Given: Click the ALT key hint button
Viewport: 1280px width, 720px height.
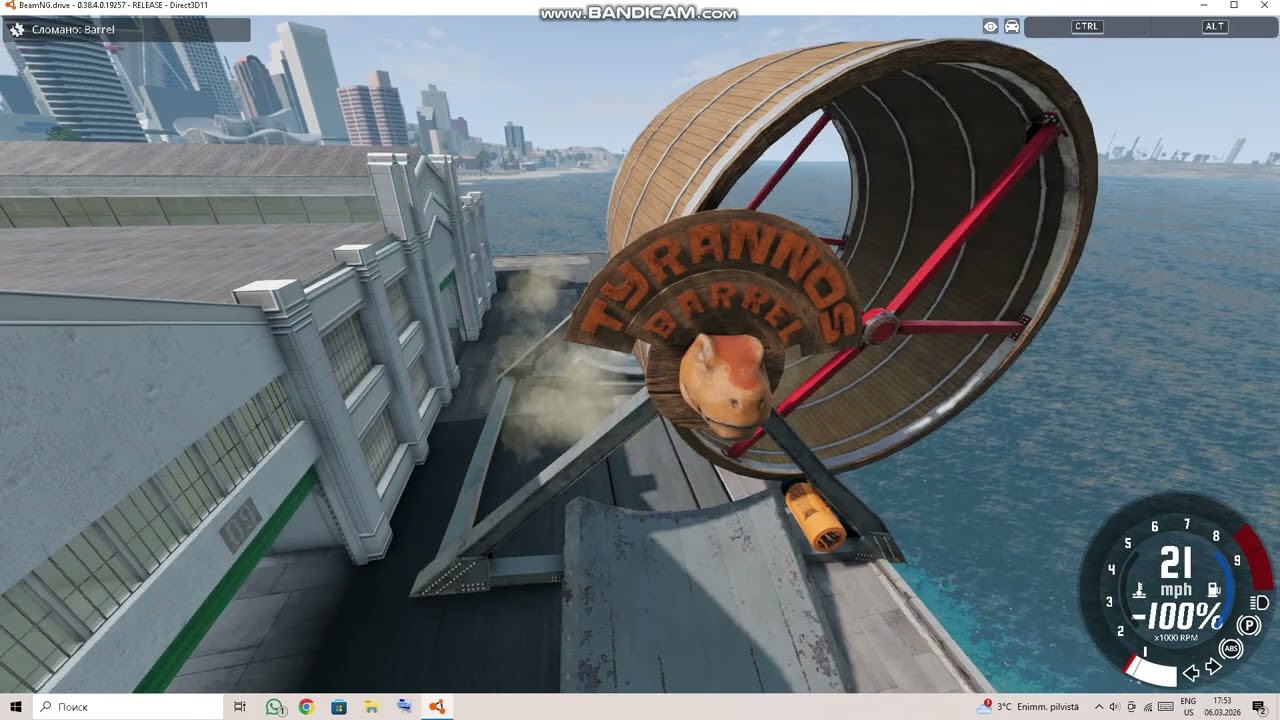Looking at the screenshot, I should [1215, 27].
